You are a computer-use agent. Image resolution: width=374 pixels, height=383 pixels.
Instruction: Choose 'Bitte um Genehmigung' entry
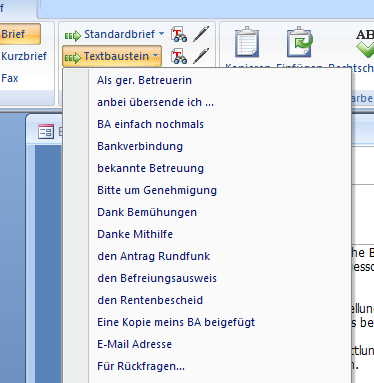pyautogui.click(x=207, y=190)
